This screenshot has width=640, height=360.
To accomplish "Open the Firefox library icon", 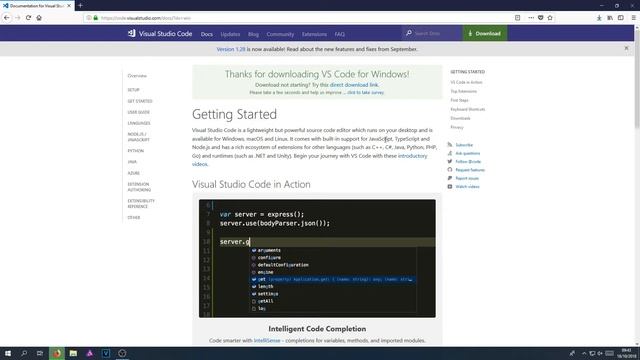I will tap(610, 18).
